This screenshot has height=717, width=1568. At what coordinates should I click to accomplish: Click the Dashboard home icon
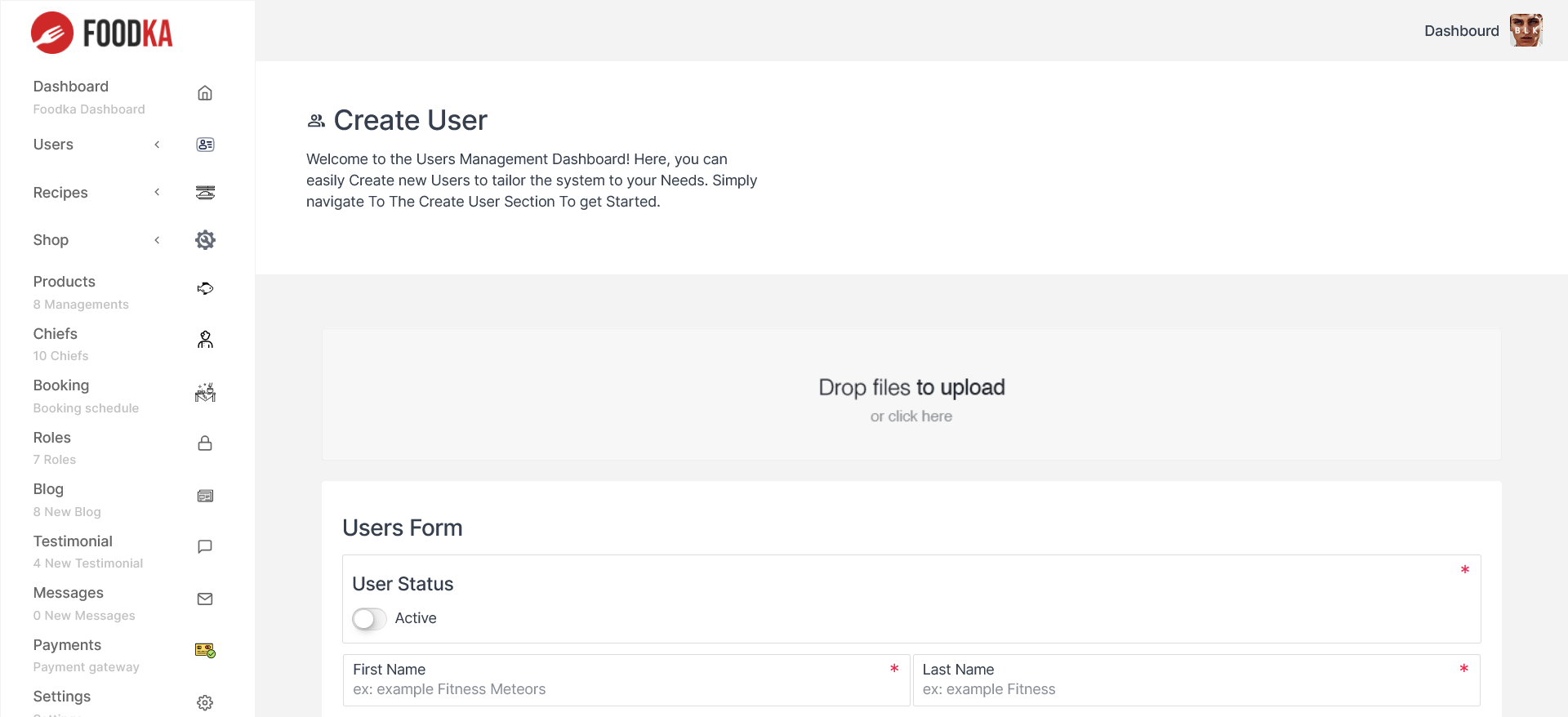(205, 93)
